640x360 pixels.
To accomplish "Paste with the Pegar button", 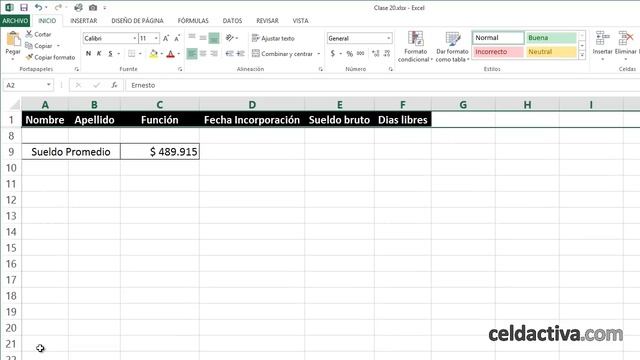I will (13, 45).
